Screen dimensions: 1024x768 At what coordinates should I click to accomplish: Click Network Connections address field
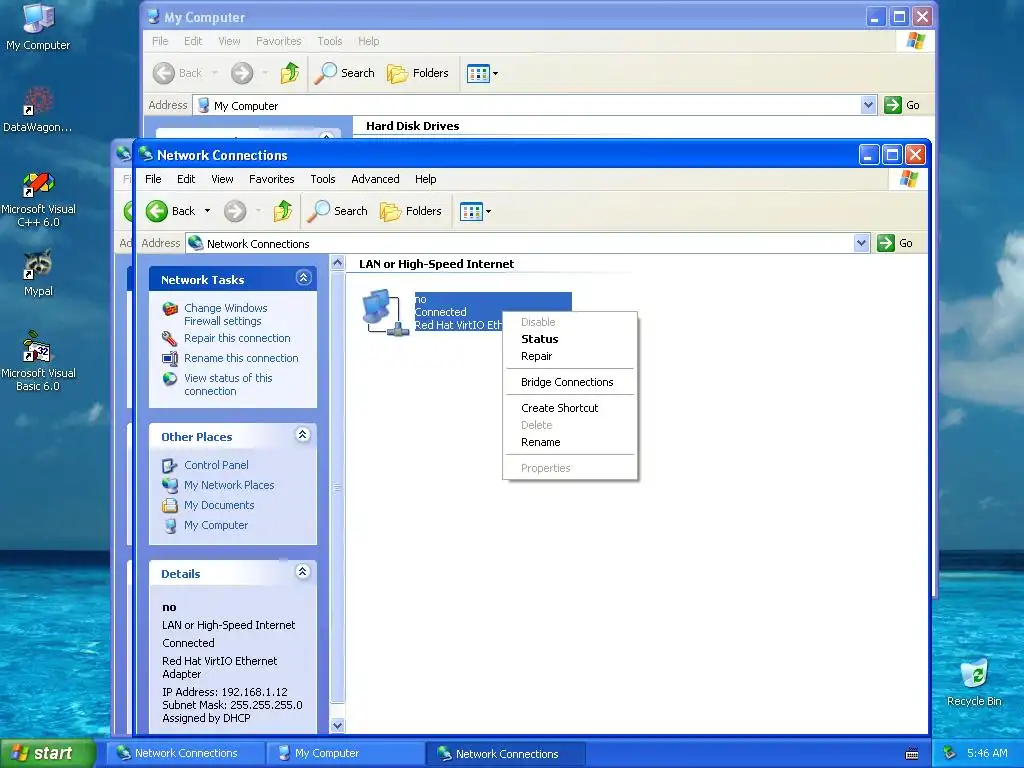[x=520, y=244]
